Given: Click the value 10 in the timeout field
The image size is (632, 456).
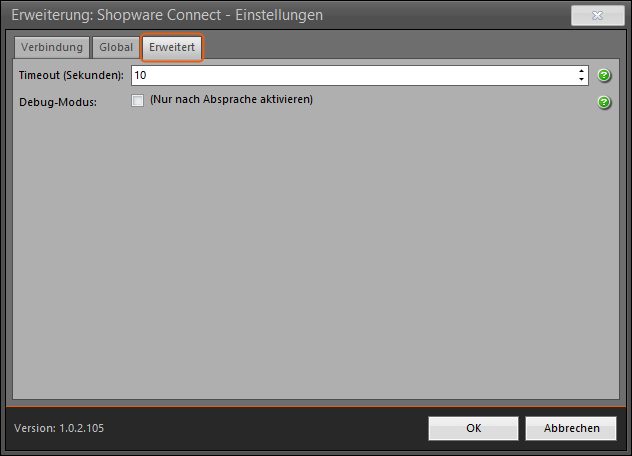Looking at the screenshot, I should pos(140,75).
